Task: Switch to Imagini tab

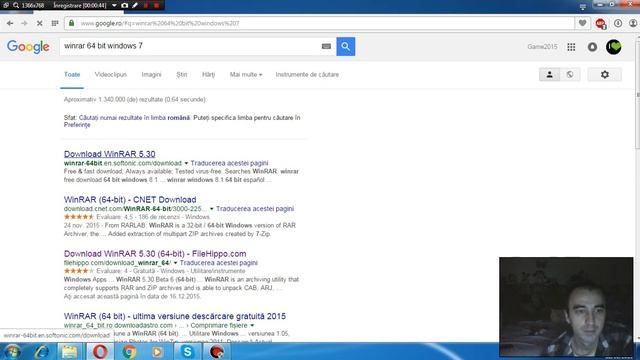Action: pos(151,75)
